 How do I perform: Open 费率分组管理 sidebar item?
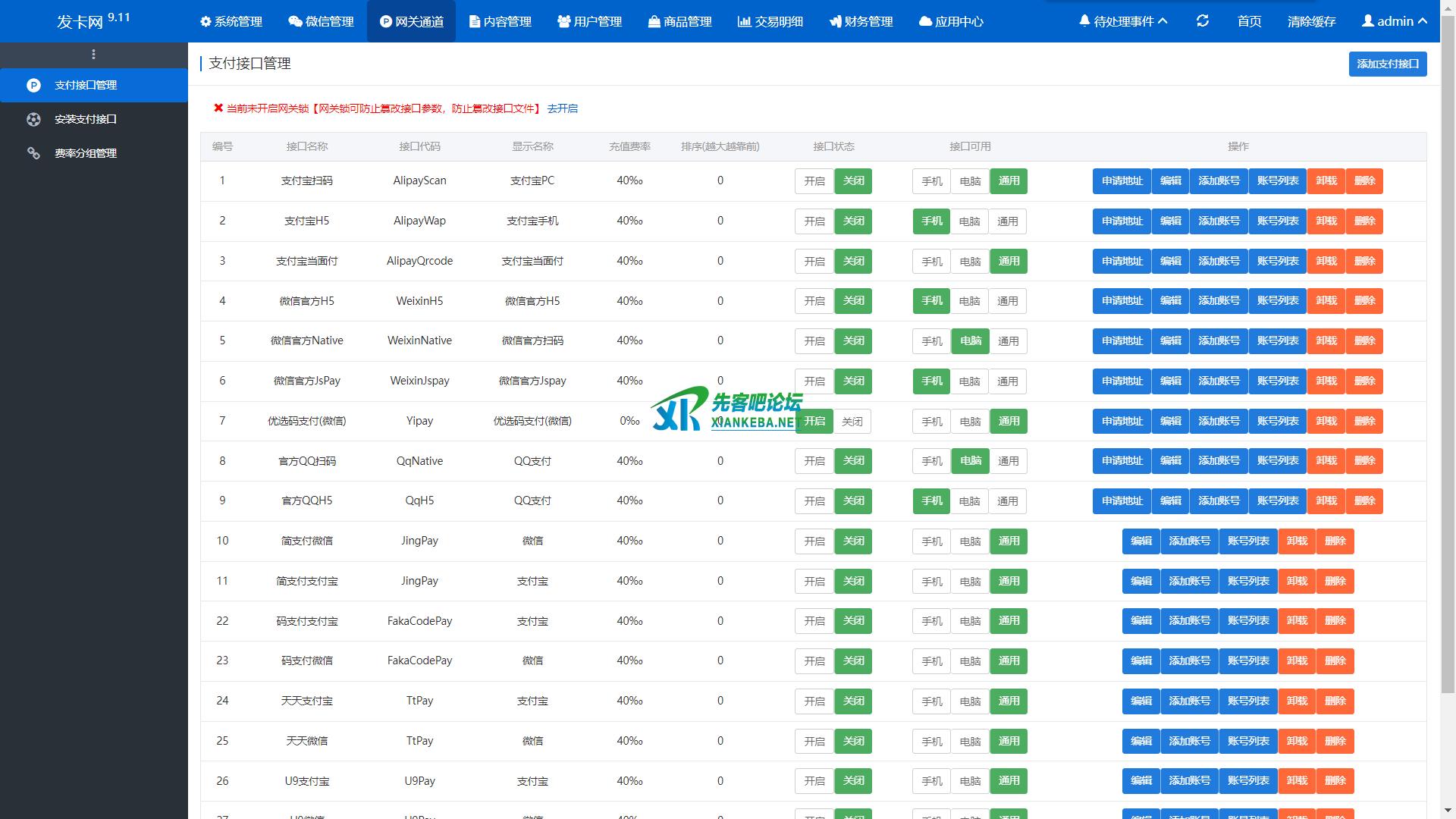tap(86, 153)
